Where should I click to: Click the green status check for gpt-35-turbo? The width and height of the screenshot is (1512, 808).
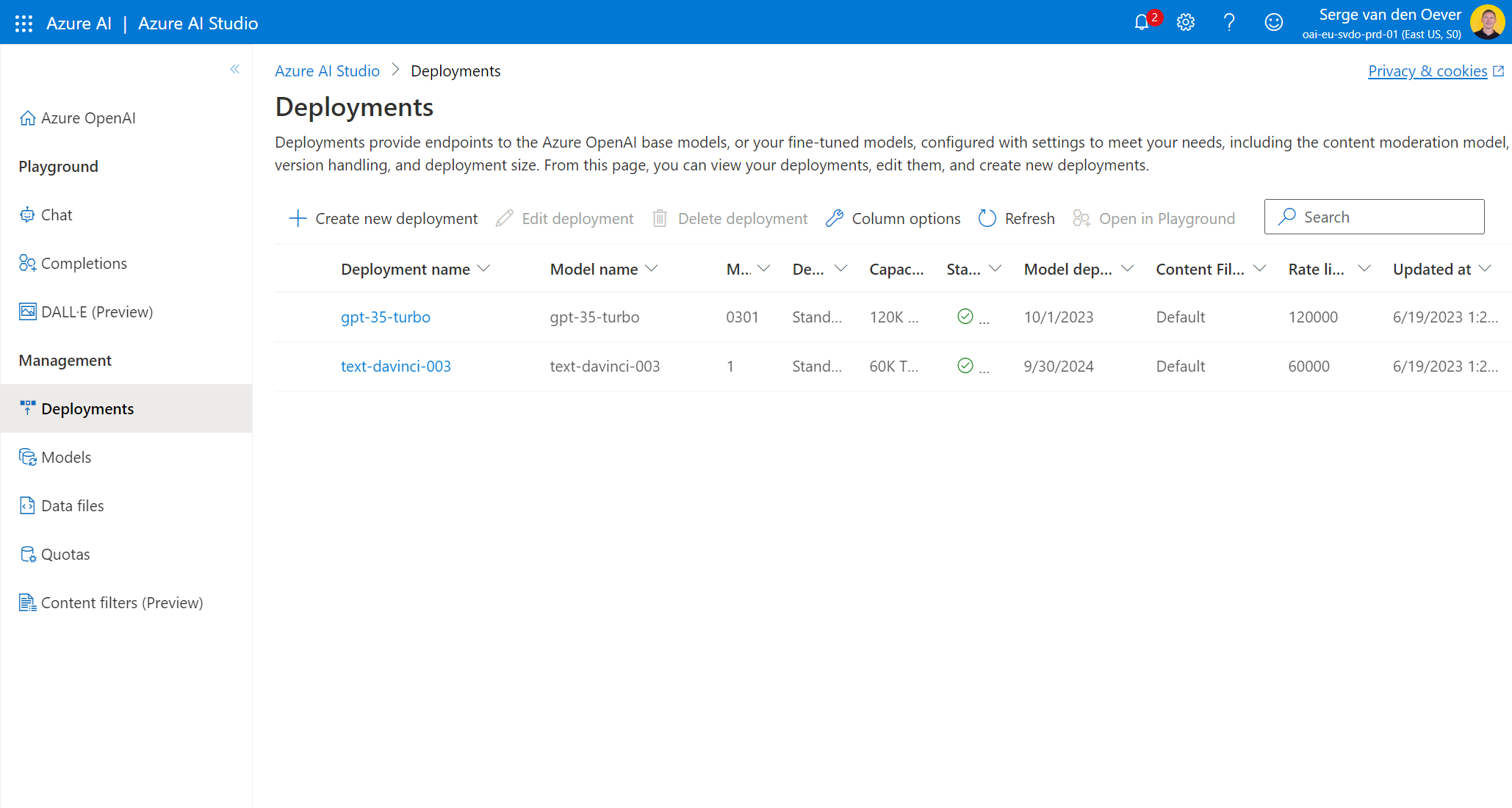click(x=965, y=316)
